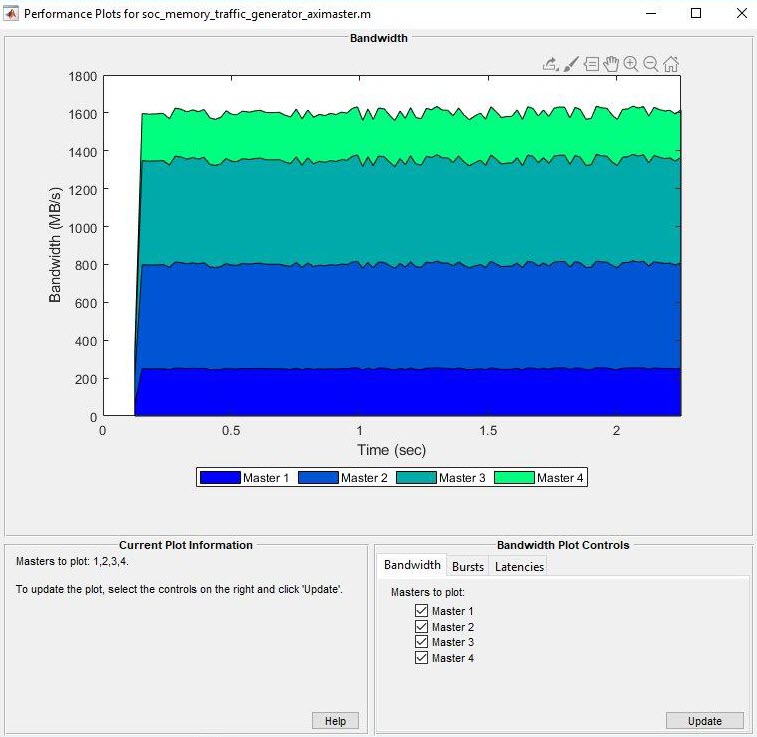The height and width of the screenshot is (737, 757).
Task: Enable the data tips tool
Action: point(591,64)
